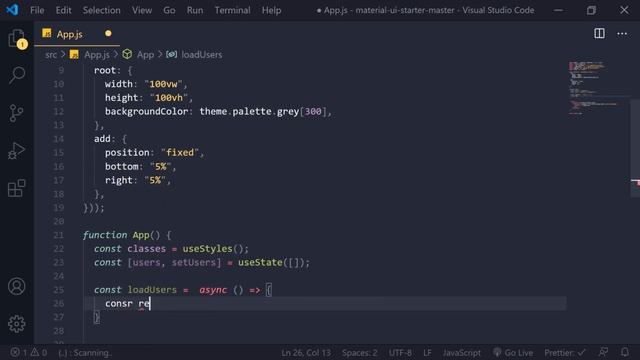The image size is (640, 360).
Task: Click the Prettier status item
Action: (564, 353)
